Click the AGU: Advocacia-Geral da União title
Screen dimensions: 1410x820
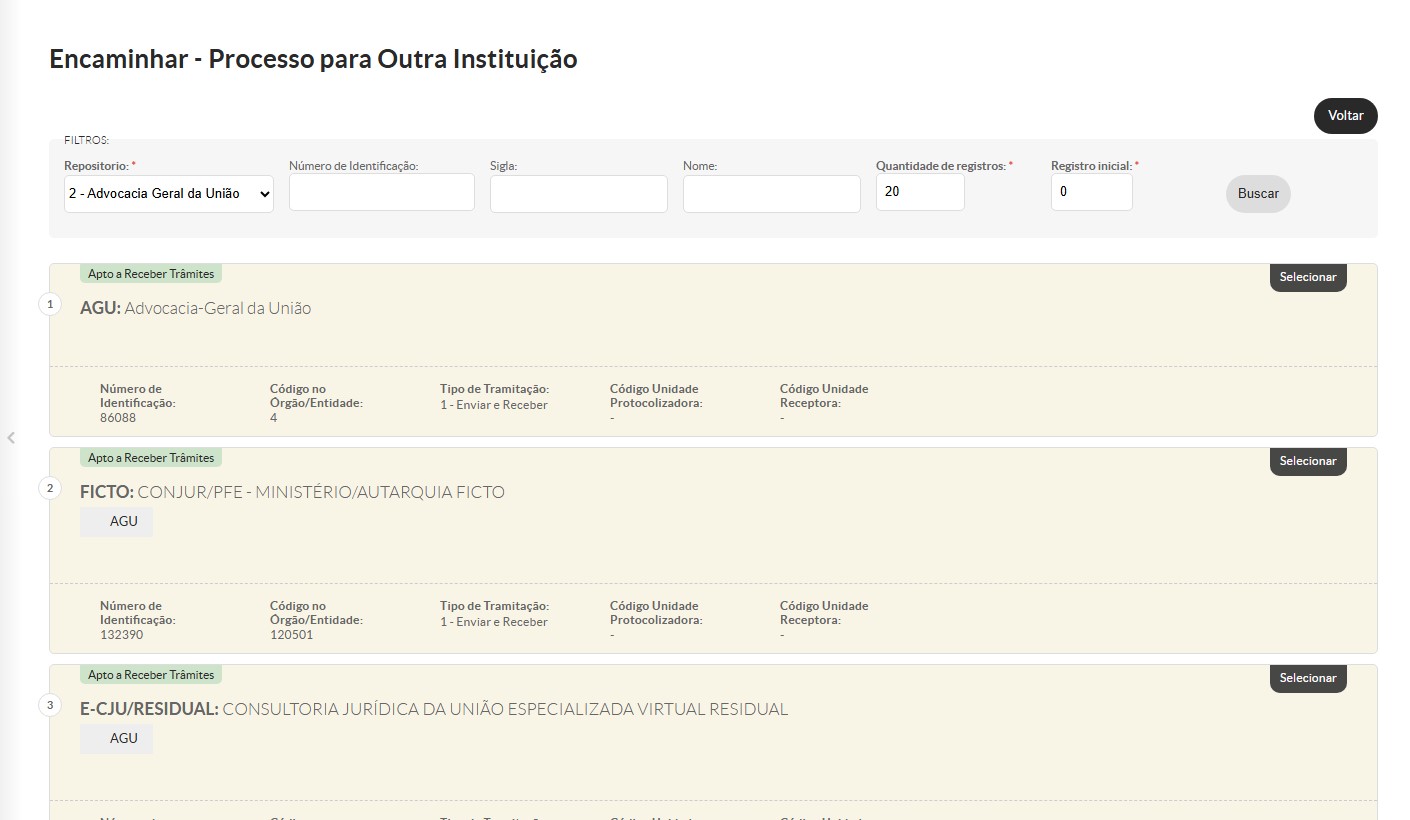[195, 308]
